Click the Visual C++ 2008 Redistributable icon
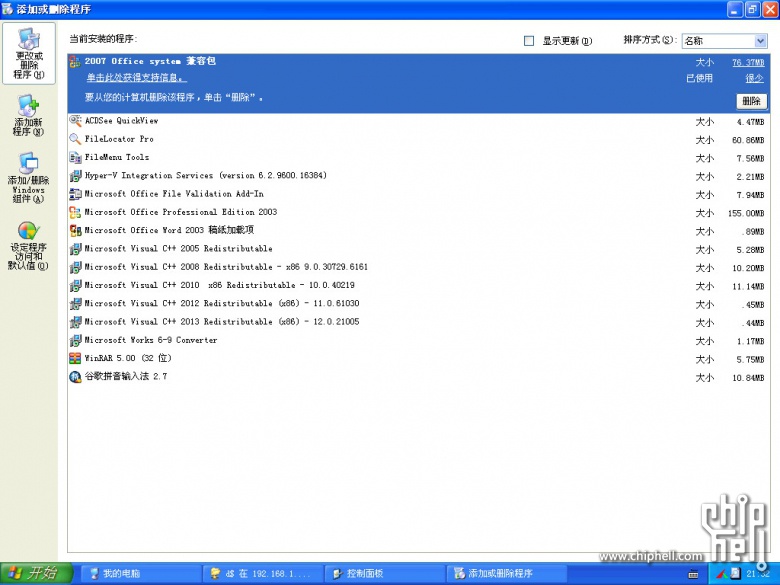 coord(75,267)
